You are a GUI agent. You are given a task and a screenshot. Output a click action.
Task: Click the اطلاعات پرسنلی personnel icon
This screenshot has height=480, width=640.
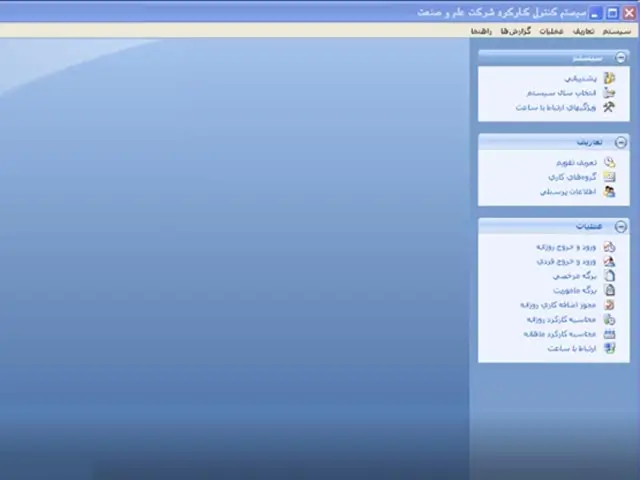[609, 191]
